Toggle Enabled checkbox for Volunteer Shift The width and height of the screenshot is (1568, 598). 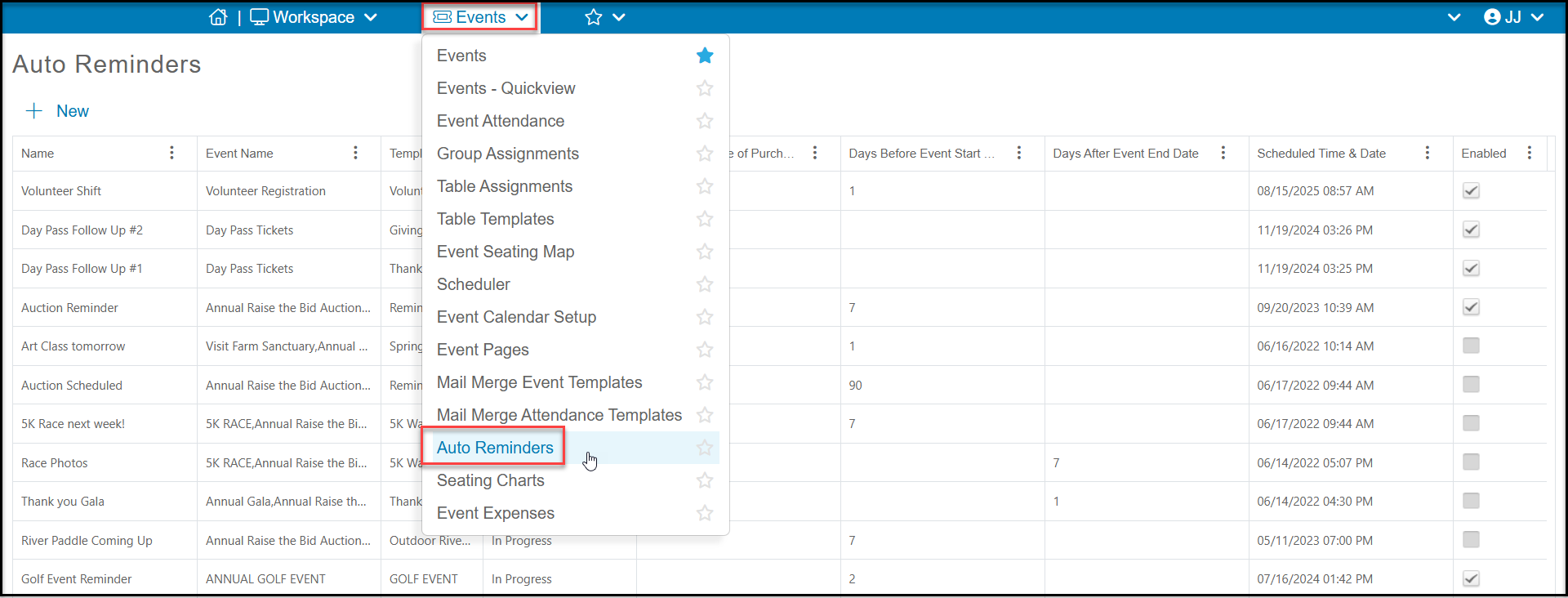point(1471,190)
